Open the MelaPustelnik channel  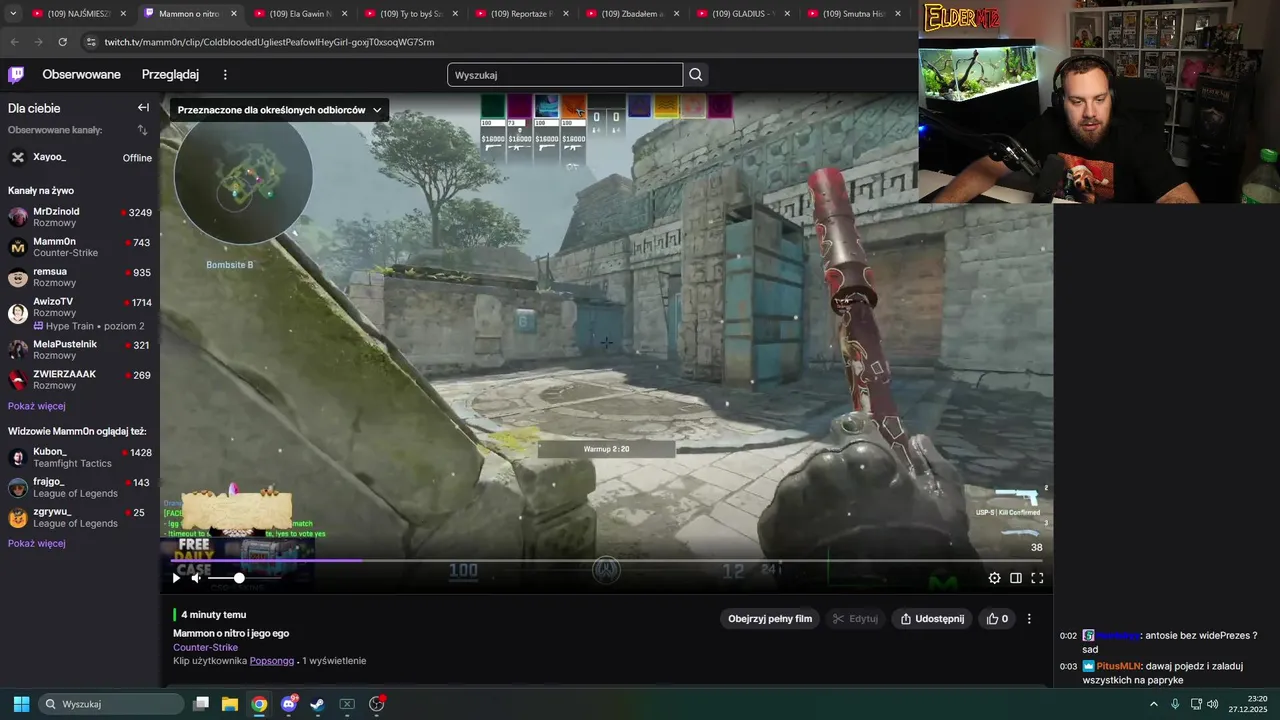click(x=80, y=349)
